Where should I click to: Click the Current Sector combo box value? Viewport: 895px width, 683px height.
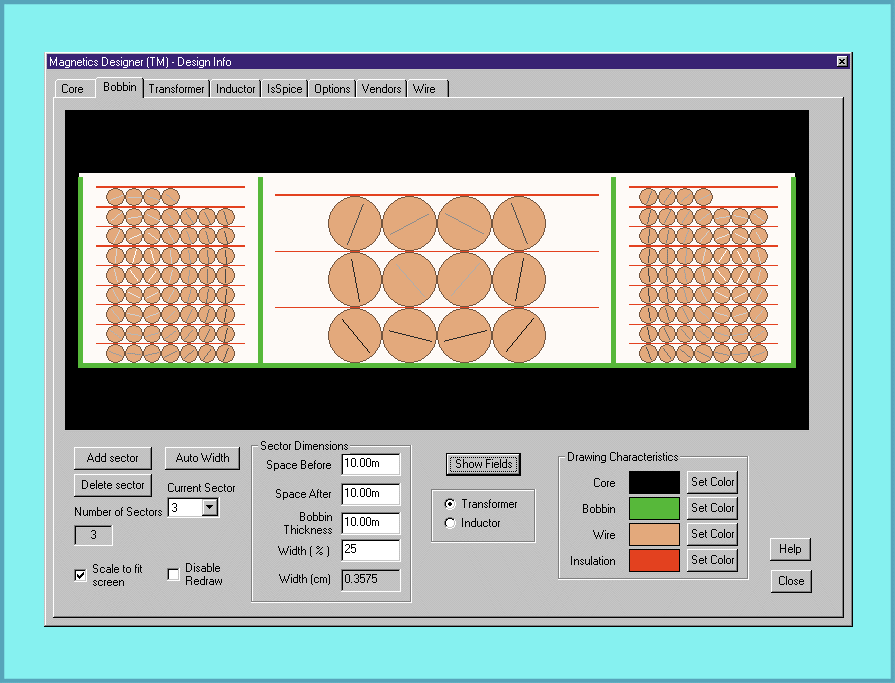[x=185, y=507]
